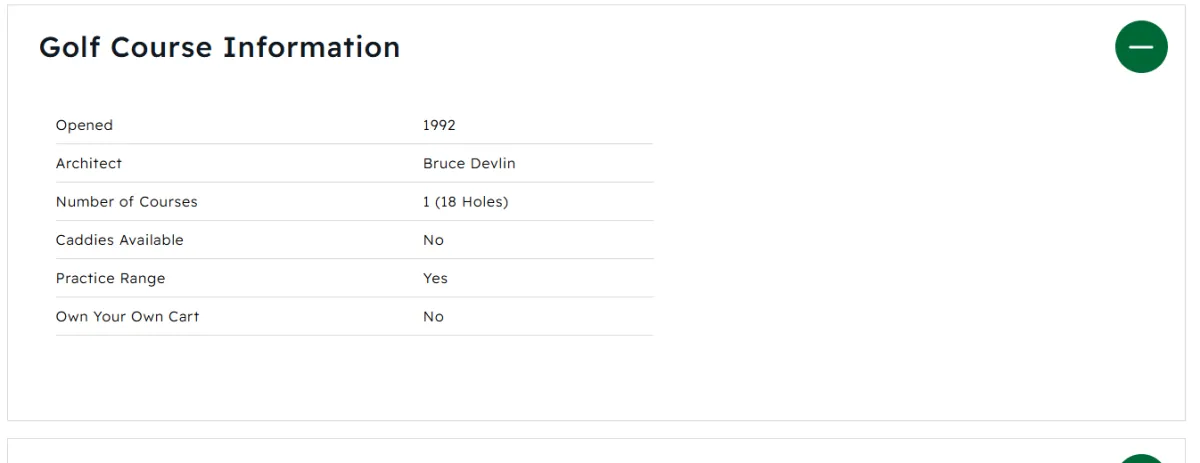Click the green minus circle icon
Screen dimensions: 1200x463
tap(1141, 47)
